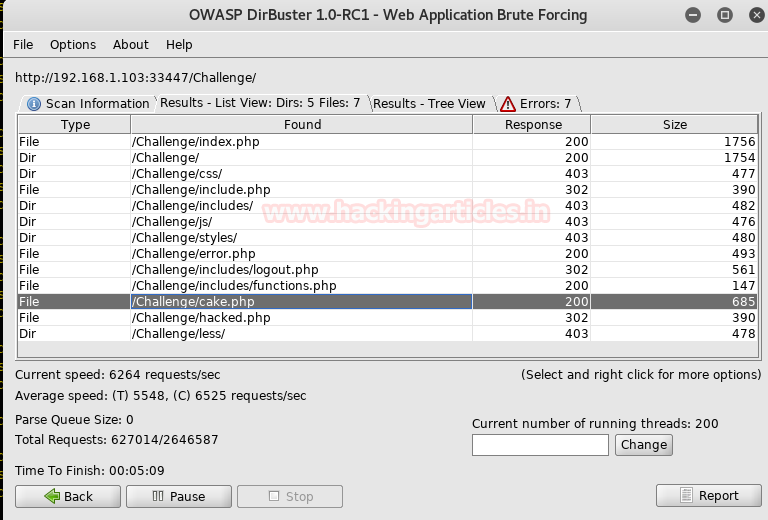Sort results by Found column header
The height and width of the screenshot is (520, 768).
[302, 124]
